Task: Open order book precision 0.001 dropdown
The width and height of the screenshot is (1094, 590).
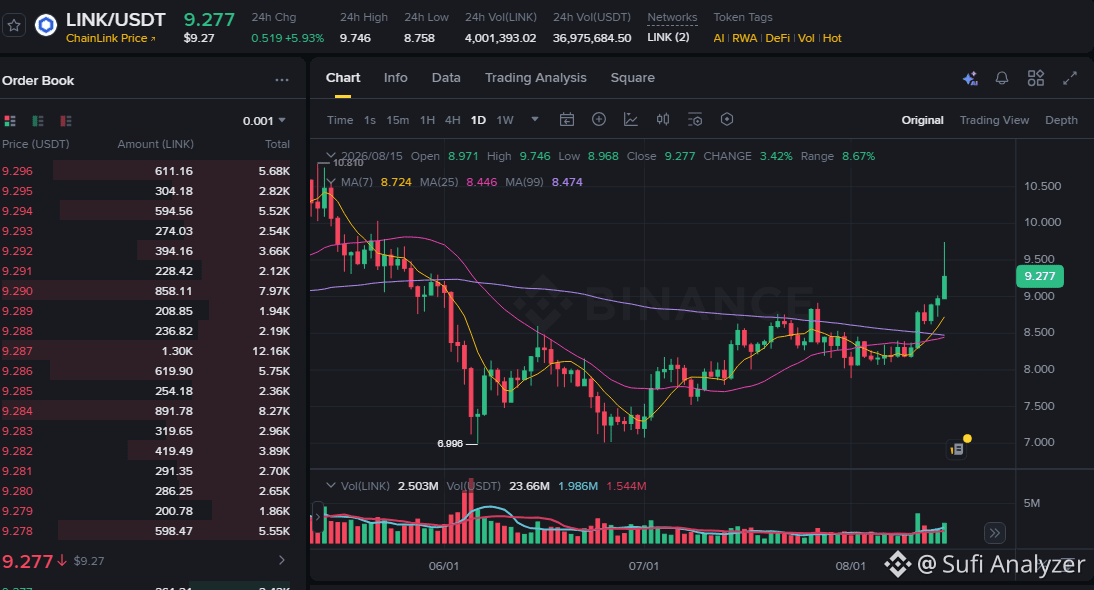Action: click(264, 121)
